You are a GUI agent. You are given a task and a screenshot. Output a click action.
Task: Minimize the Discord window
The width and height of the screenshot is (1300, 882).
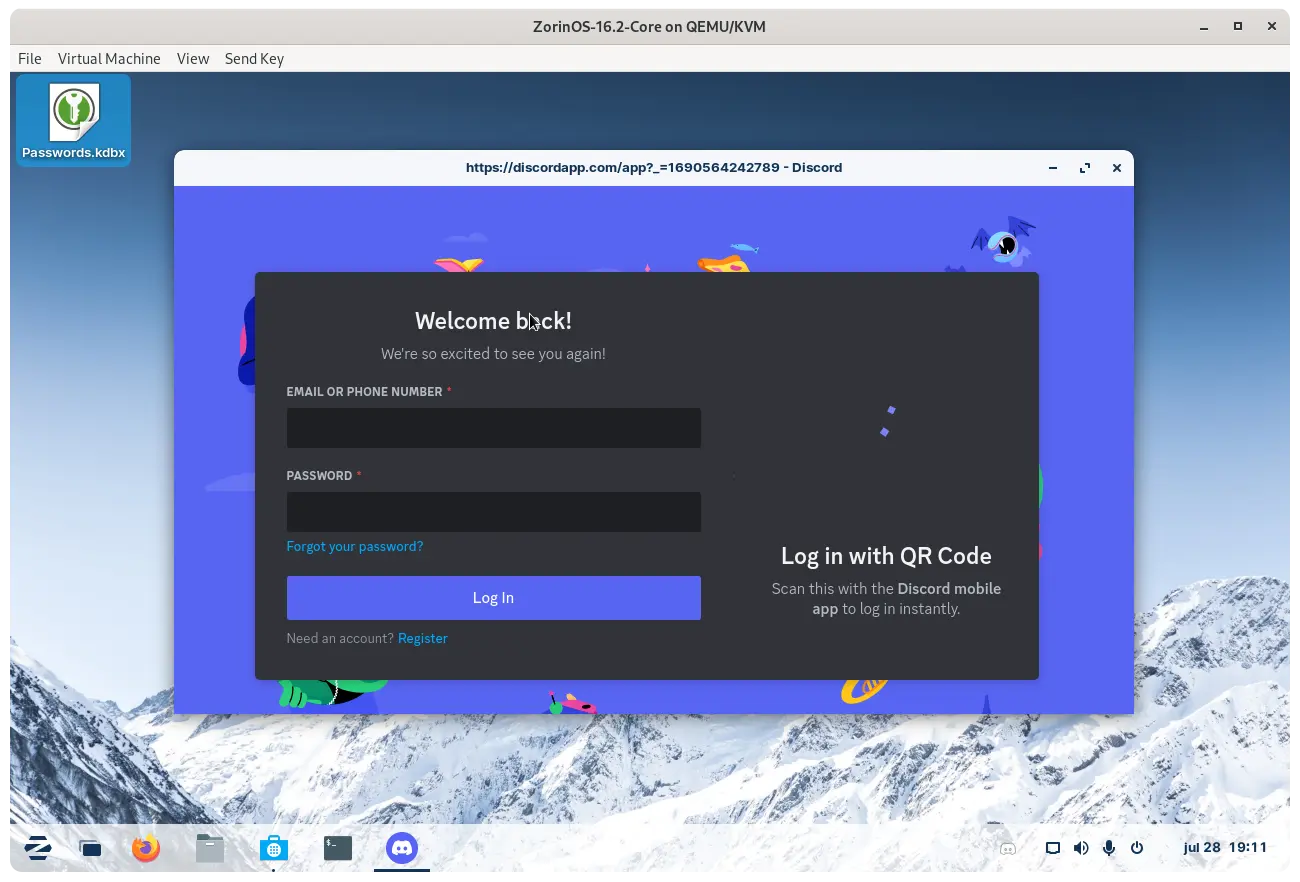click(x=1053, y=168)
